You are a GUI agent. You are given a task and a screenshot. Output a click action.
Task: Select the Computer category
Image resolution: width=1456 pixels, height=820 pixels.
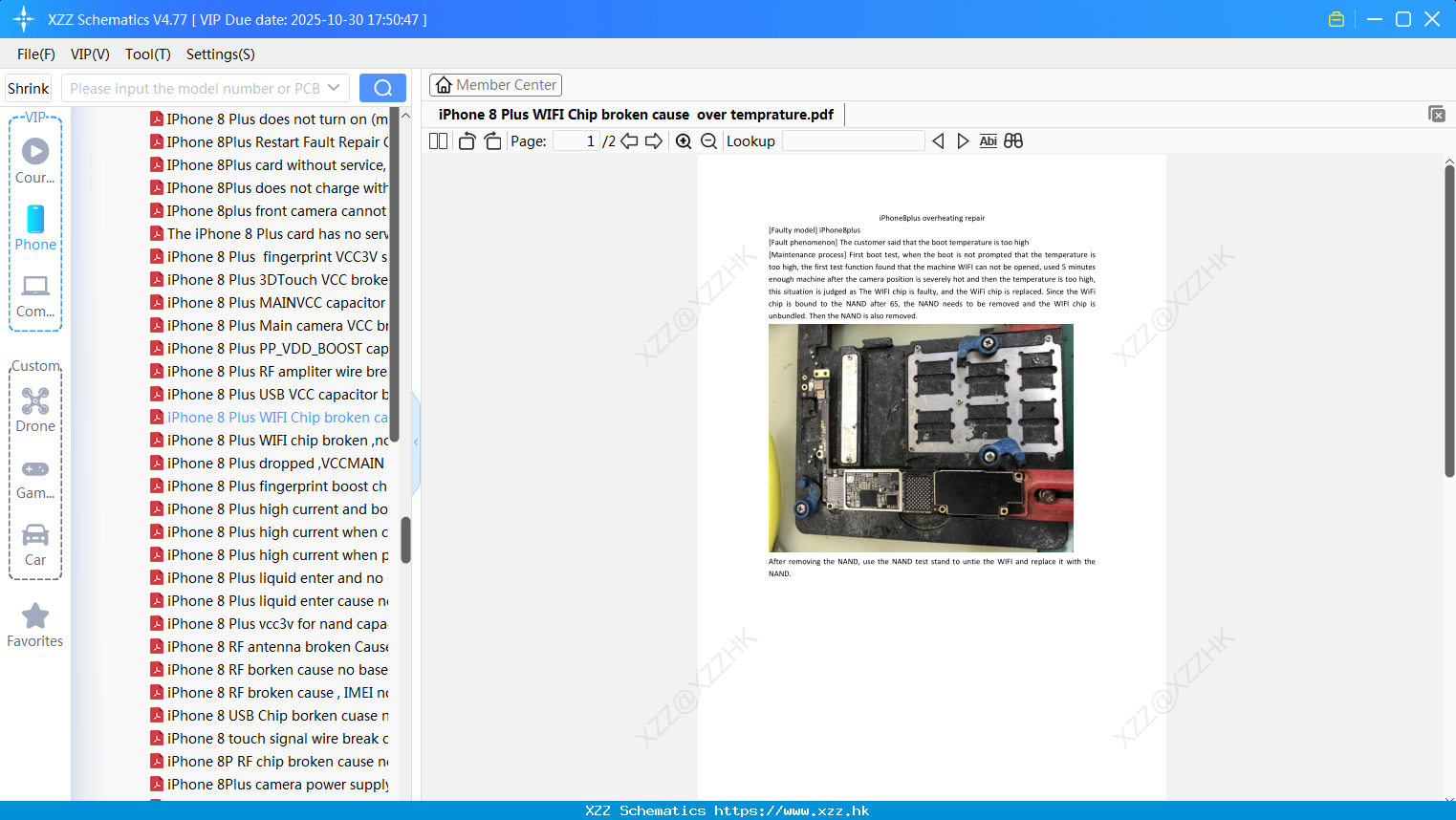pos(35,295)
